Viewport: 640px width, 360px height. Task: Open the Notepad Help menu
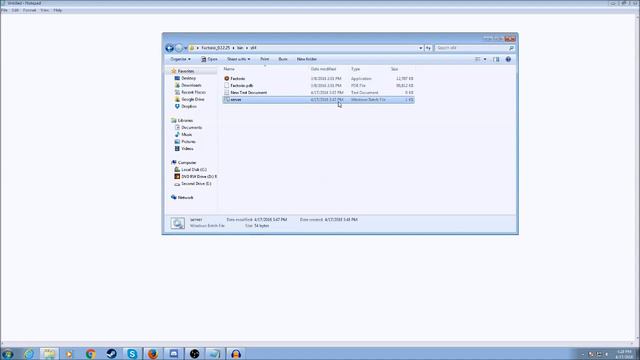[58, 10]
